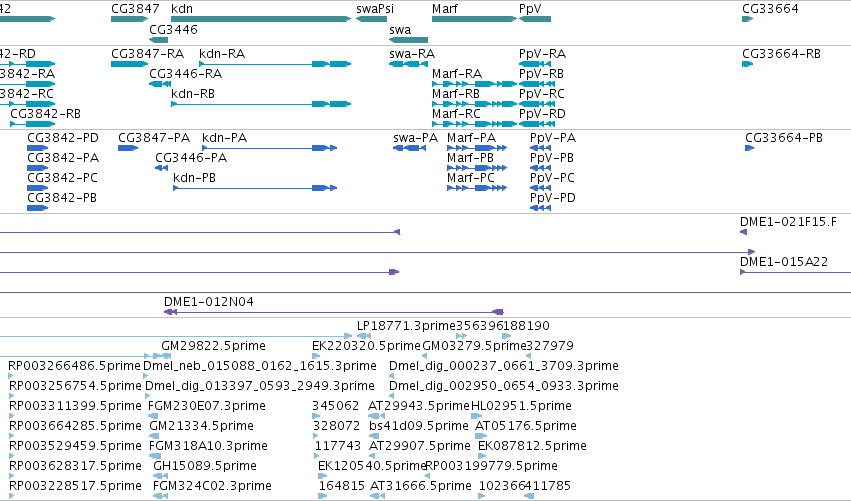Select the FGM230E07.3prime EST label
The width and height of the screenshot is (851, 501).
(207, 406)
